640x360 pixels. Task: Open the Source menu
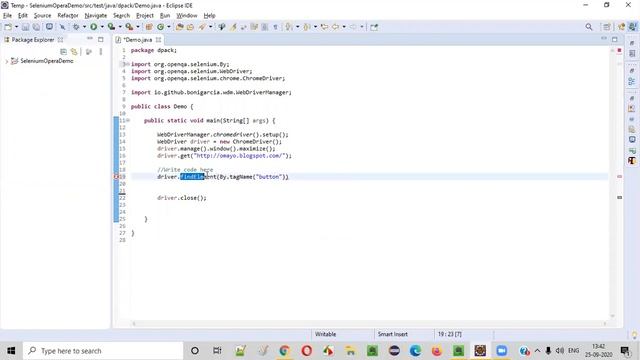point(42,16)
